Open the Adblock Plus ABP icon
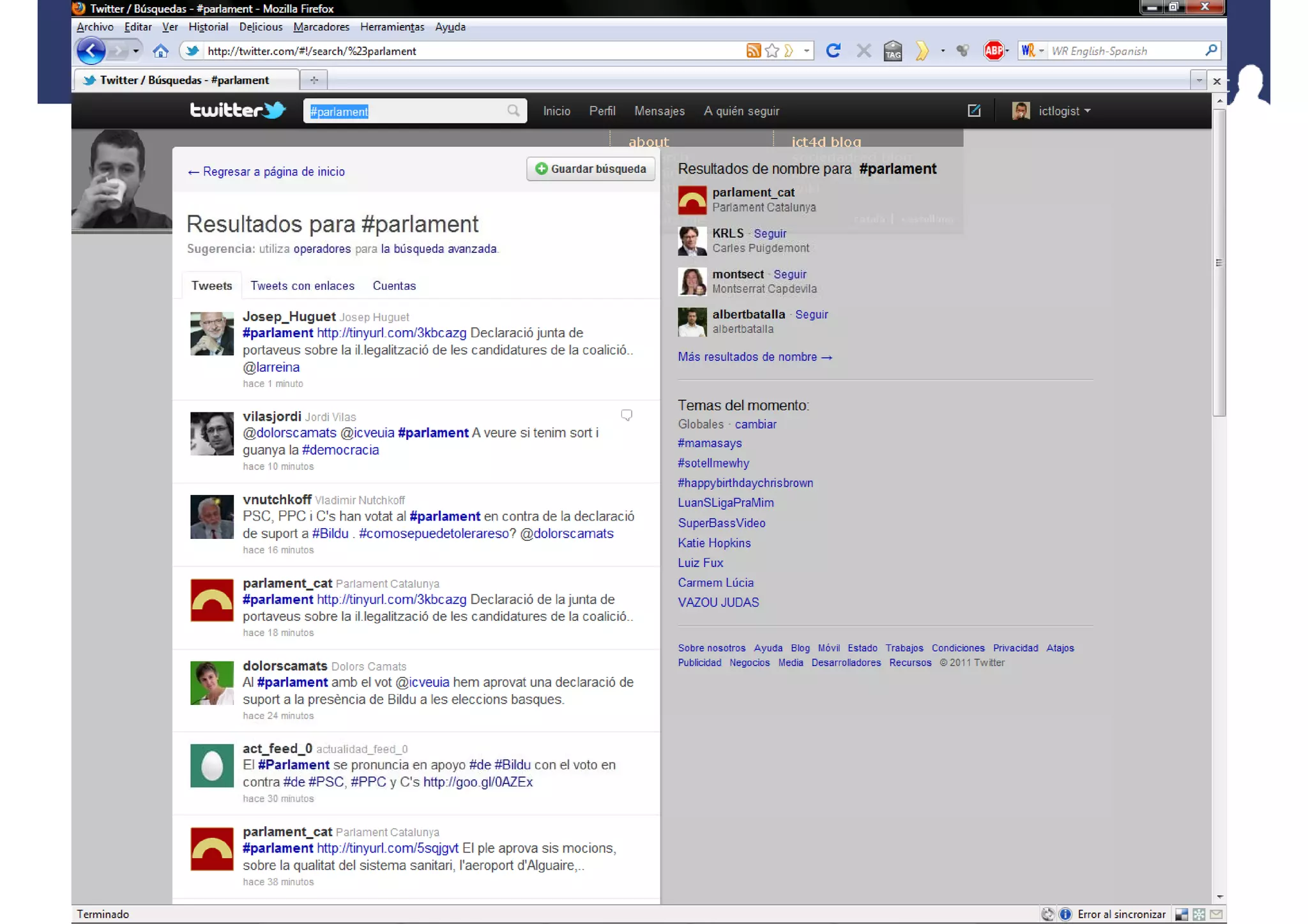Viewport: 1308px width, 924px height. [993, 51]
